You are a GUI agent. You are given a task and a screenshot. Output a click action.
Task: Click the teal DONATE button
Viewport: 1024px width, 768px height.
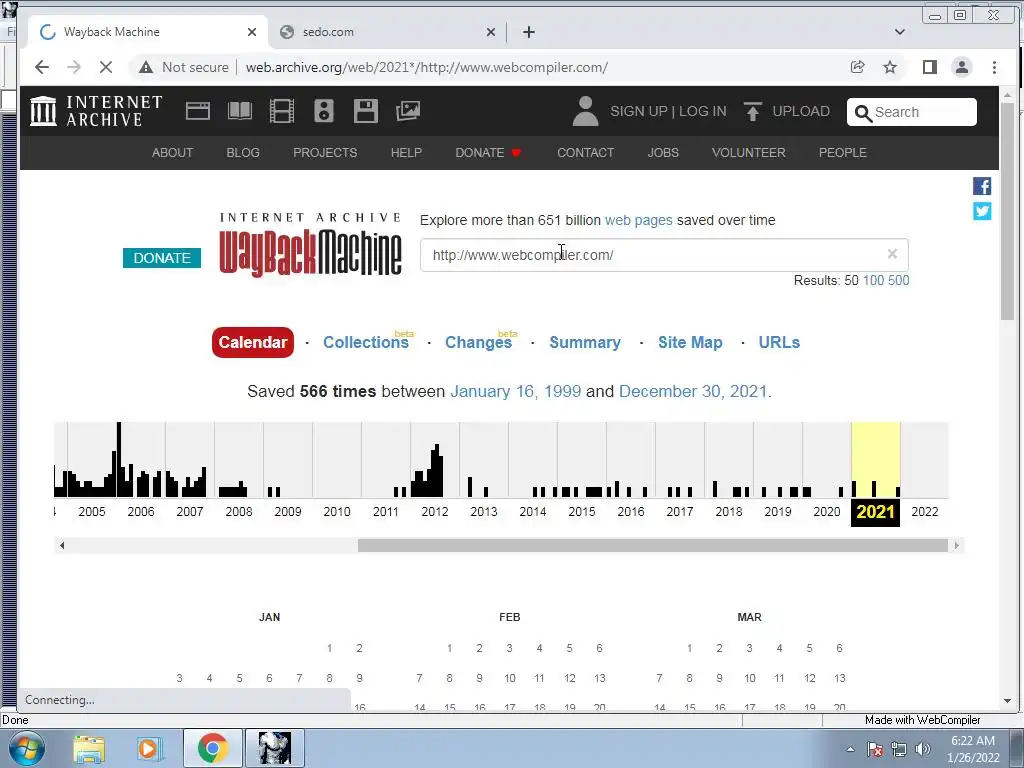pyautogui.click(x=162, y=258)
